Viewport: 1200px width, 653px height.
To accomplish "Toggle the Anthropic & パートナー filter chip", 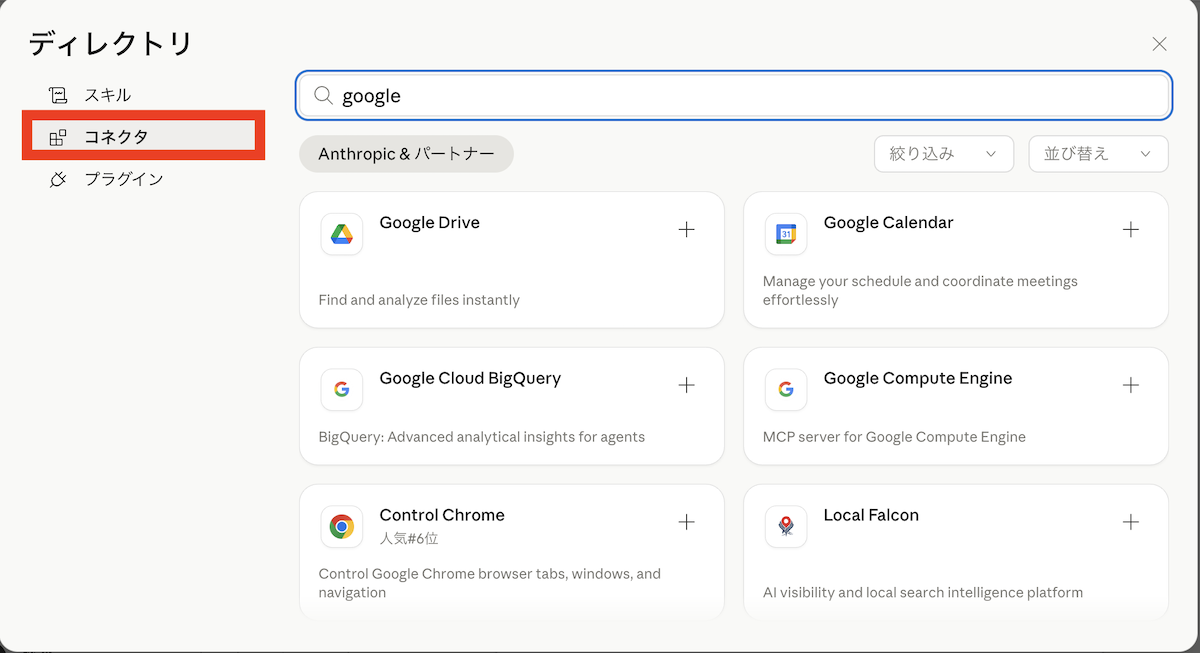I will click(406, 154).
